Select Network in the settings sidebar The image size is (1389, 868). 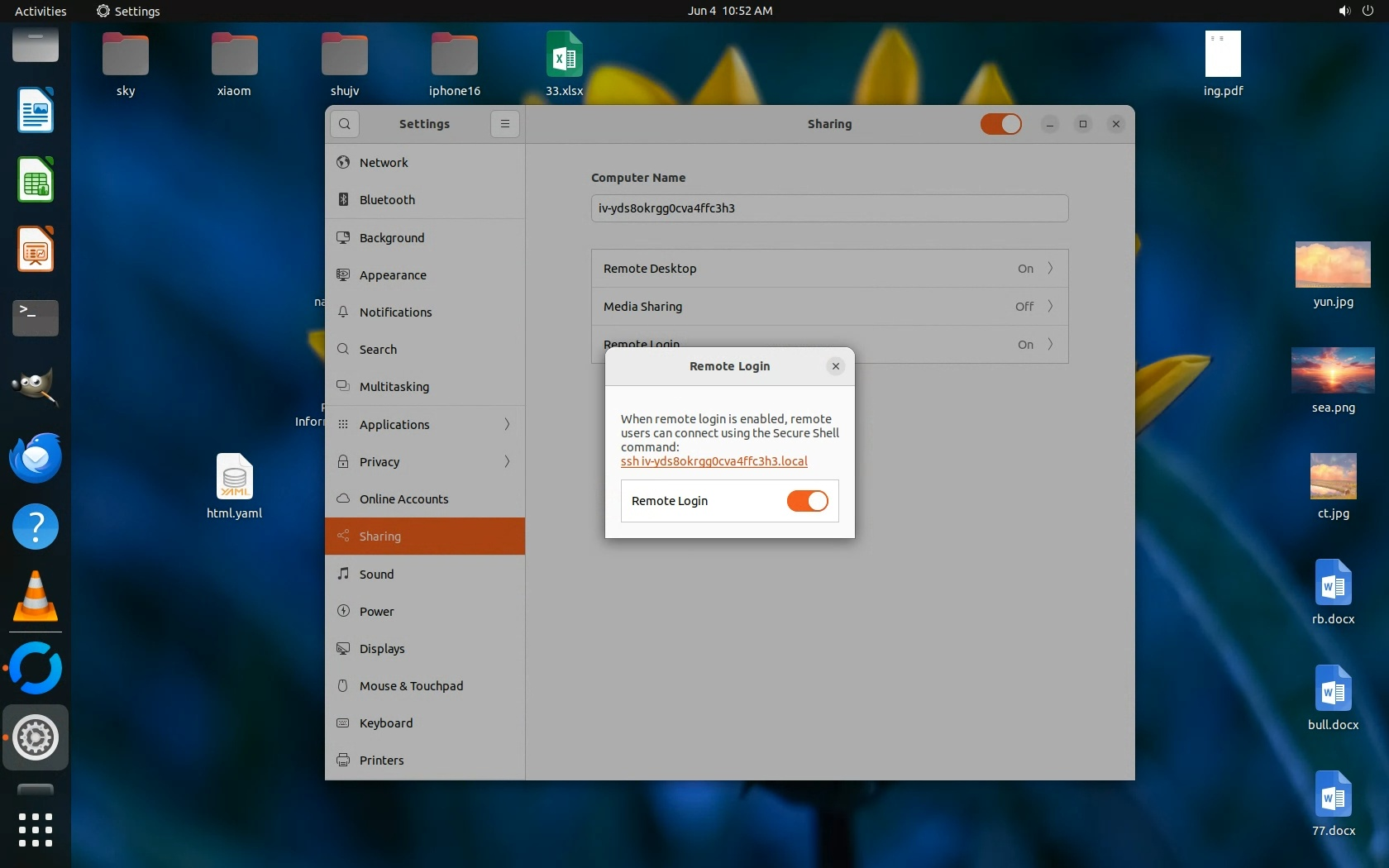pyautogui.click(x=384, y=163)
